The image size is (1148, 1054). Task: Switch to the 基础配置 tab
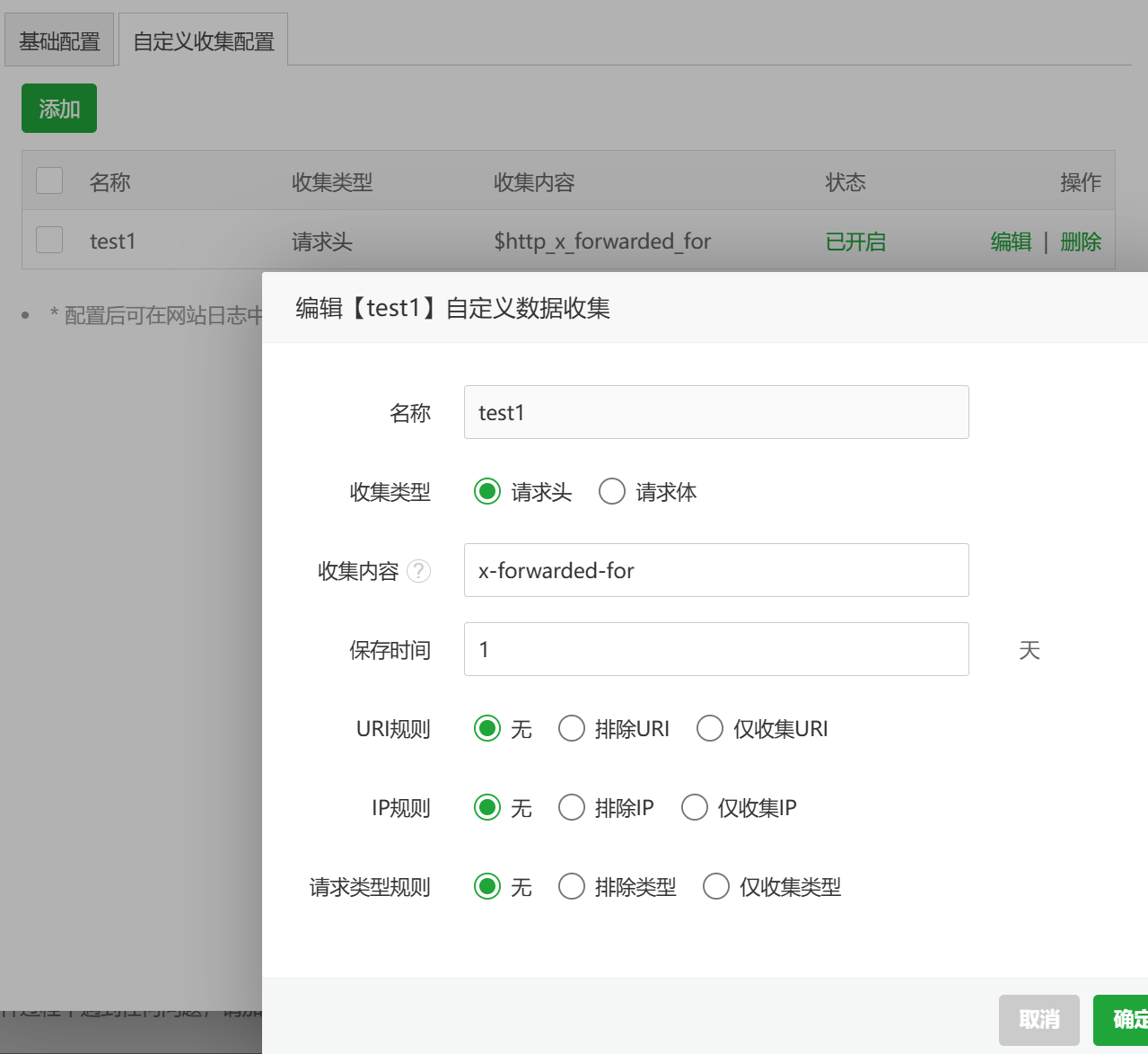59,40
